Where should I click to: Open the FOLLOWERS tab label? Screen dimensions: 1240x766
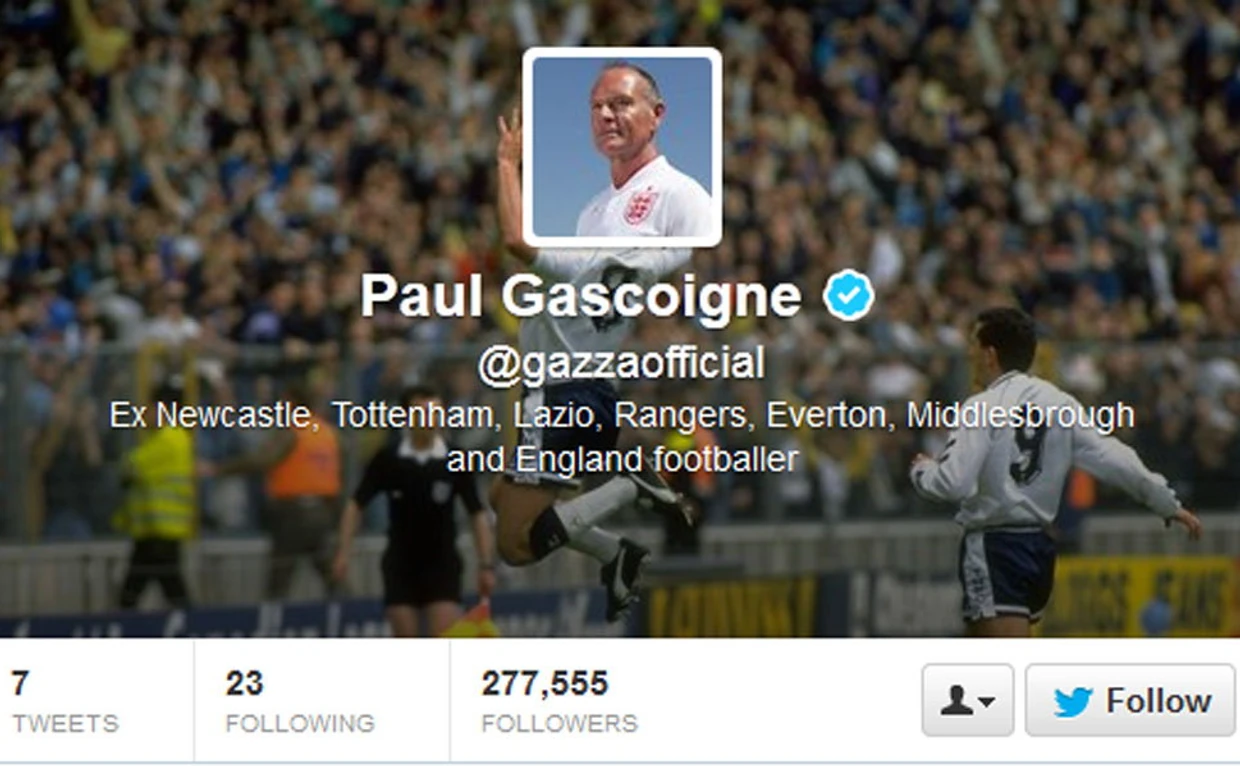click(560, 723)
